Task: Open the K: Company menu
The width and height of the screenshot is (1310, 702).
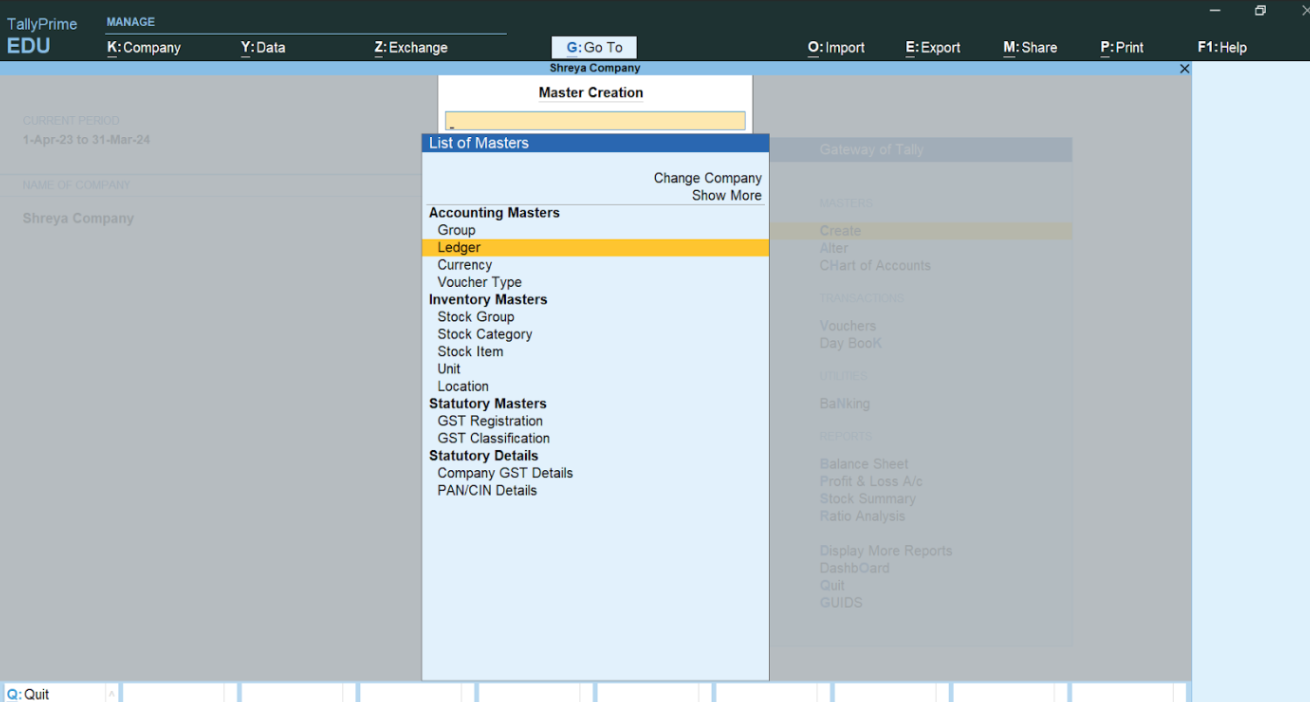Action: [144, 47]
